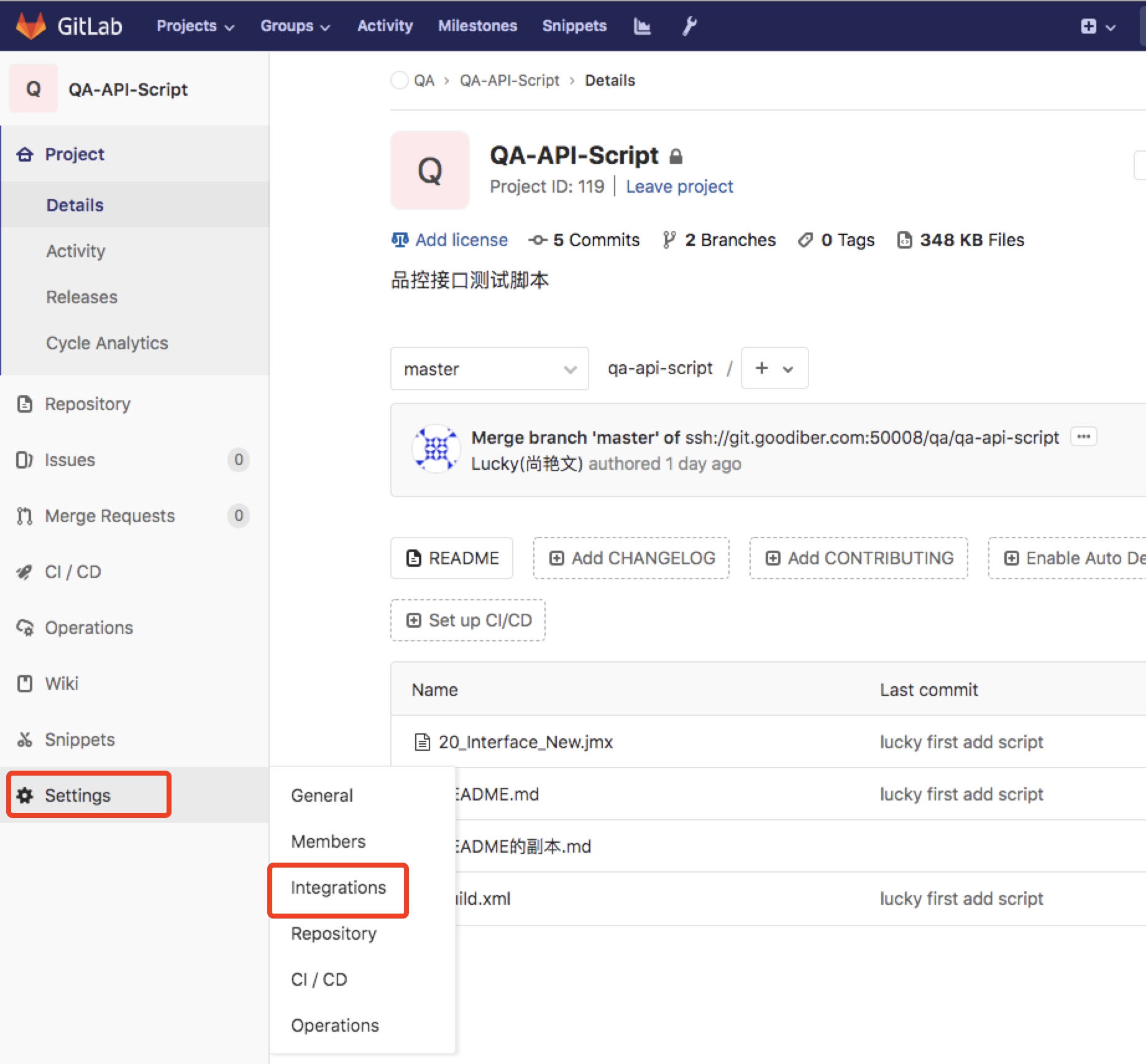The image size is (1146, 1064).
Task: Open the Milestones menu item
Action: click(x=477, y=25)
